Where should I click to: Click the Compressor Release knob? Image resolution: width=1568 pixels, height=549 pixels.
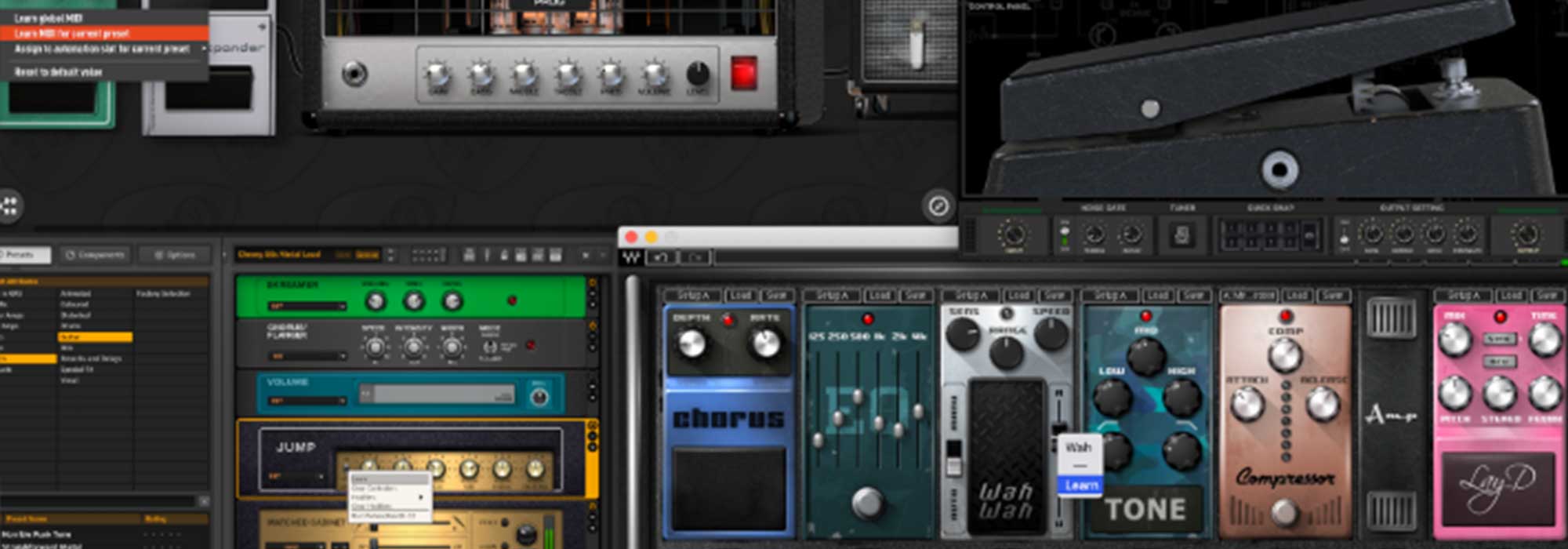[x=1323, y=403]
